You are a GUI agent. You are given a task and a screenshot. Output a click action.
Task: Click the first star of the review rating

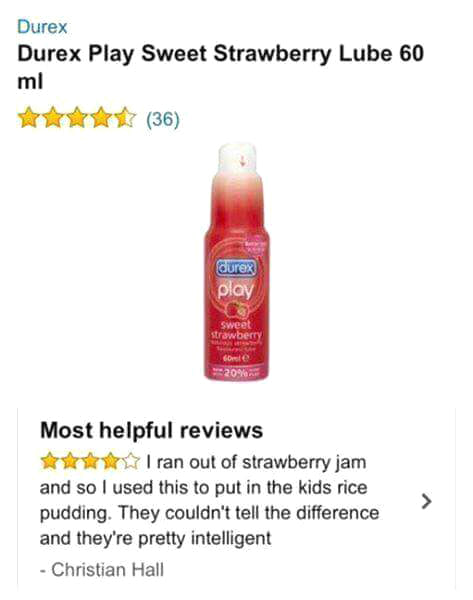tap(49, 461)
